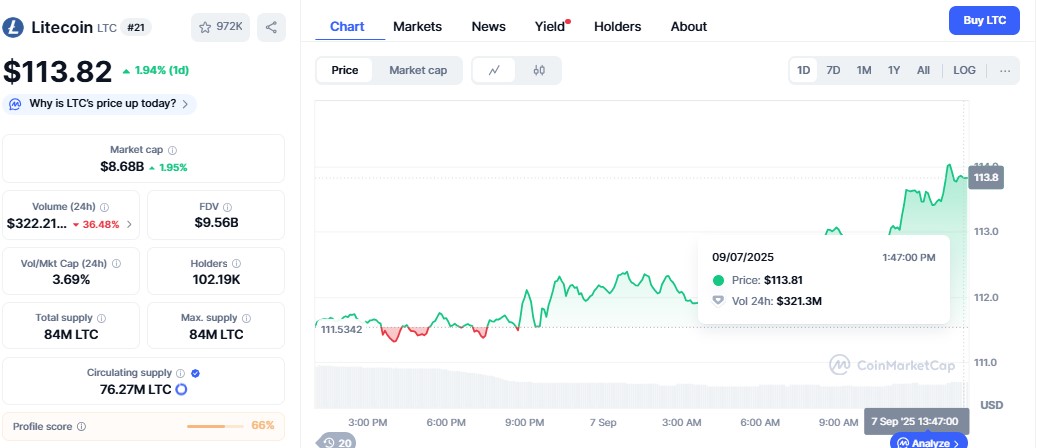Click the $113.82 price heading
1037x448 pixels.
coord(58,71)
